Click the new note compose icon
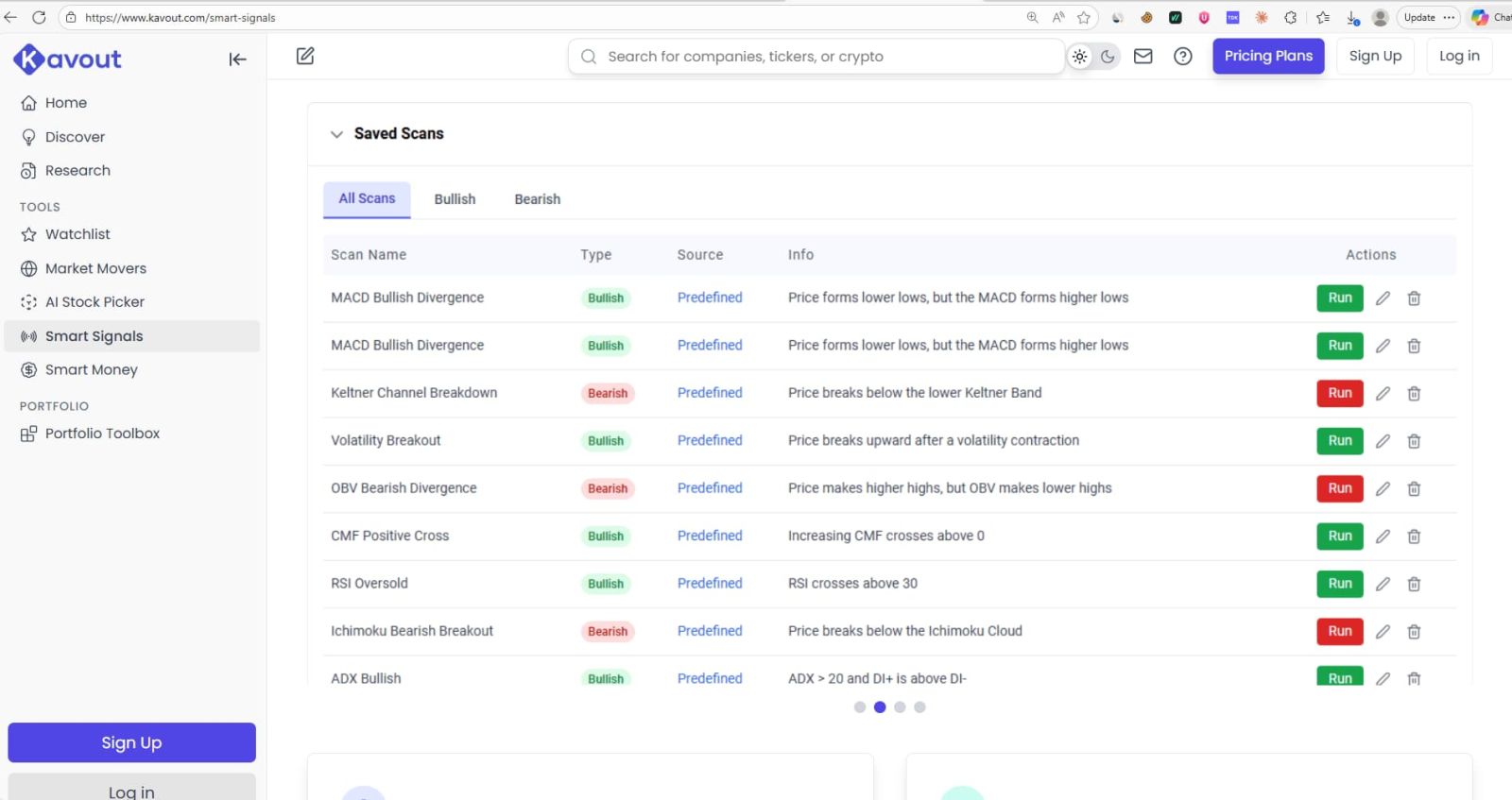 tap(305, 56)
